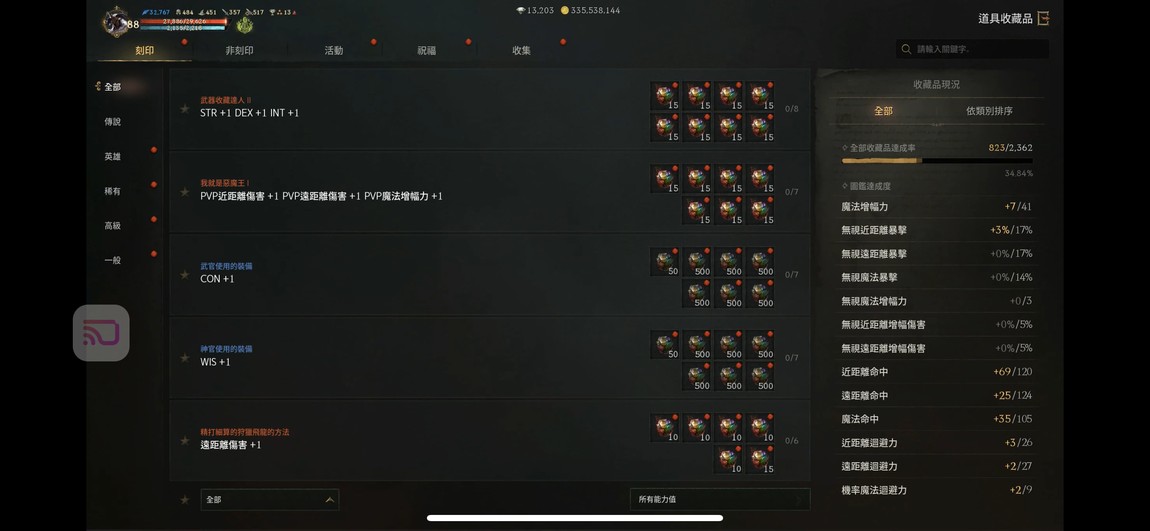Click the search magnifier icon
This screenshot has width=1150, height=531.
pyautogui.click(x=906, y=49)
